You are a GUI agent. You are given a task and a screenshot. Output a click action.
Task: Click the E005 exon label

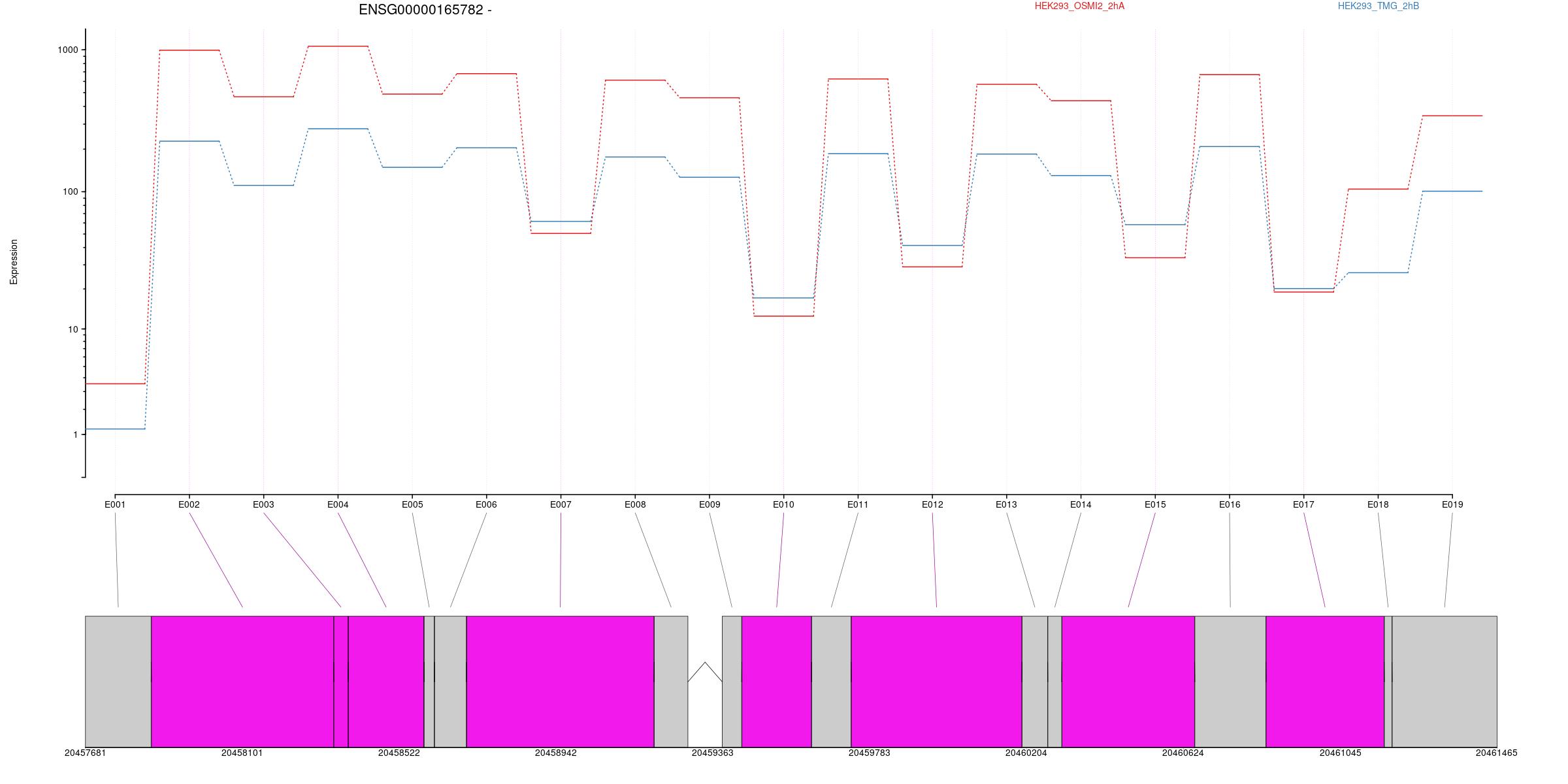tap(412, 504)
